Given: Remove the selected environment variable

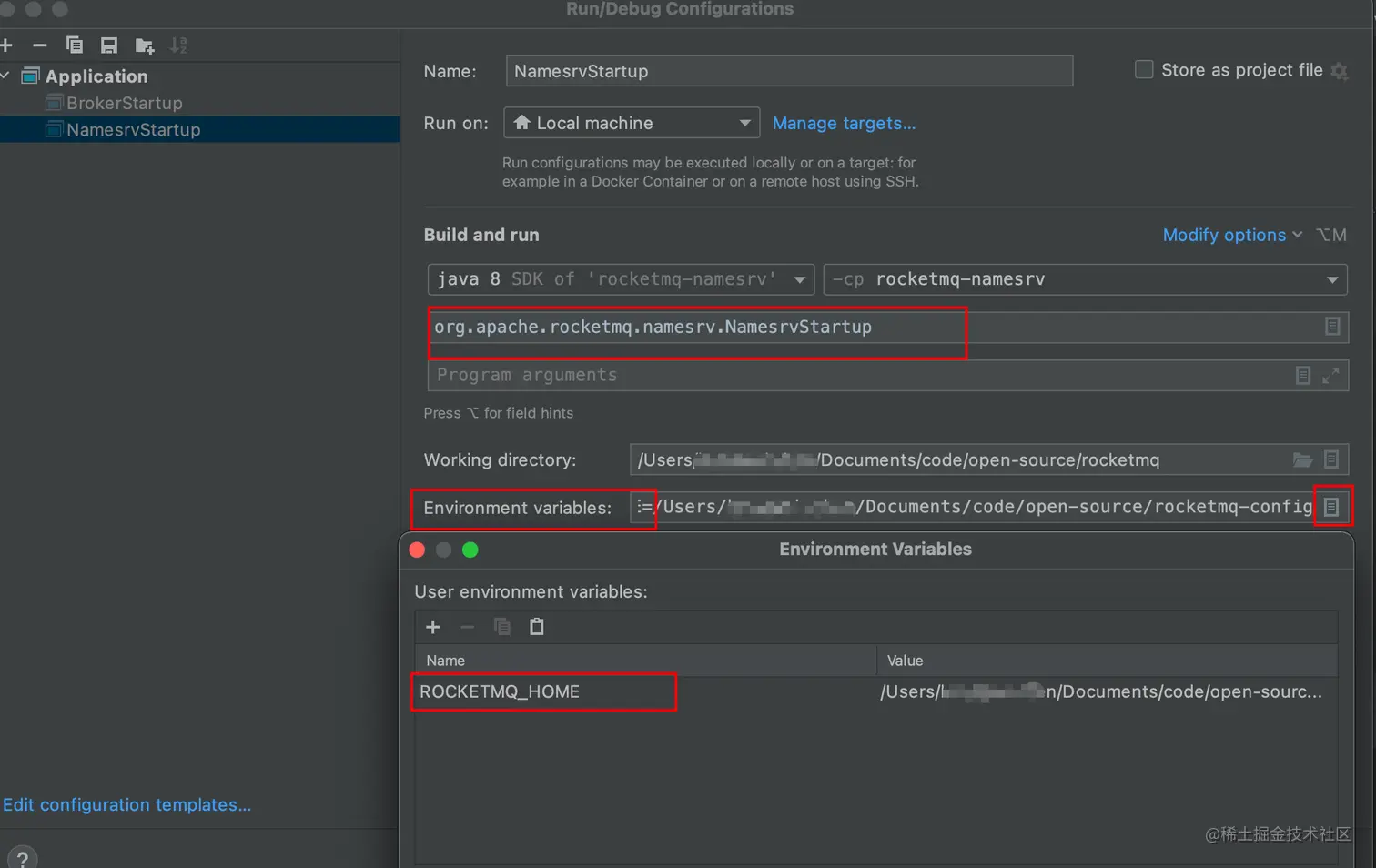Looking at the screenshot, I should (467, 627).
